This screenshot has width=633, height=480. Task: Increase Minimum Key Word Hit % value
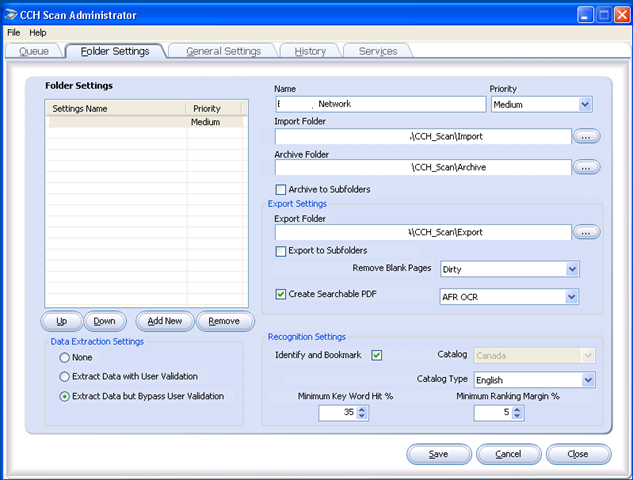coord(362,409)
